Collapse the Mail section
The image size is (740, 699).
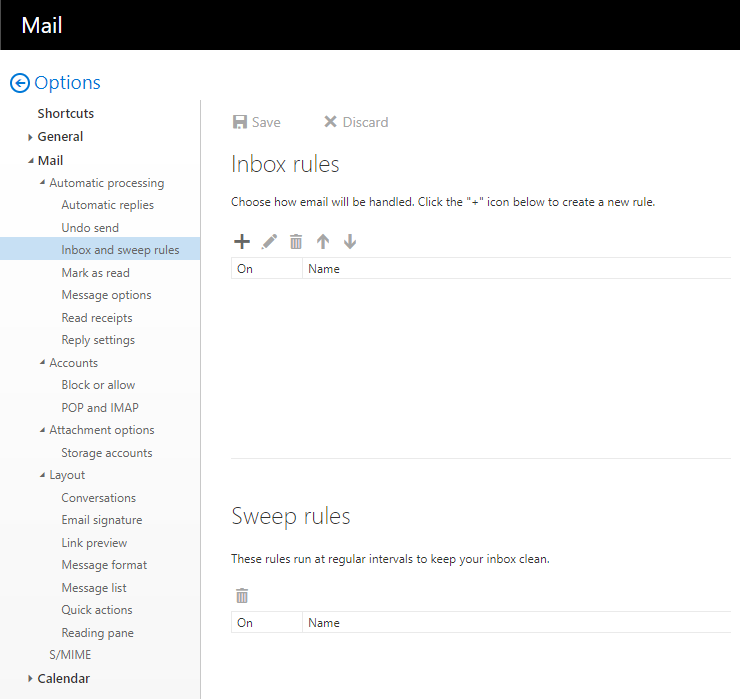pos(31,160)
